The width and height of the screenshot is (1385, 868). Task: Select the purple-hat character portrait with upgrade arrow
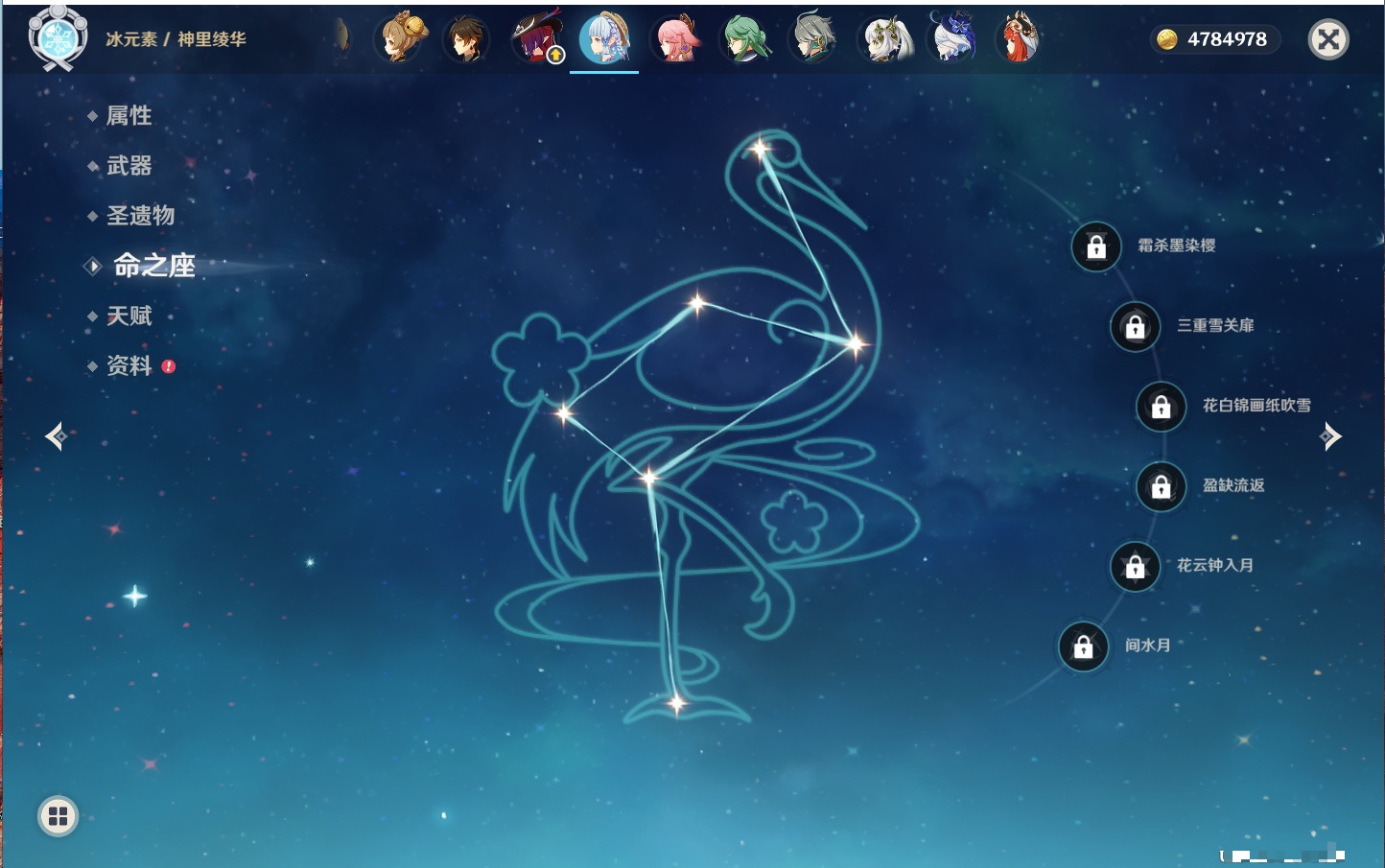(x=538, y=38)
